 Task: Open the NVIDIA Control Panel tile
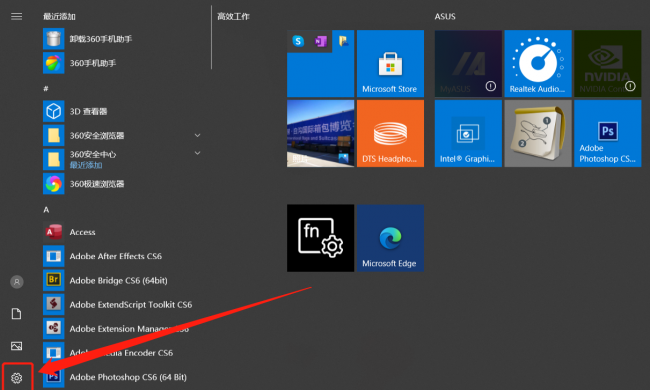tap(608, 63)
